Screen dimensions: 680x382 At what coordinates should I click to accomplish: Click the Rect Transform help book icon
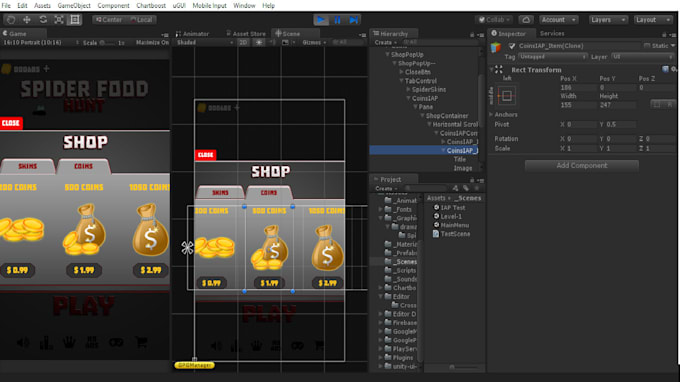click(665, 69)
